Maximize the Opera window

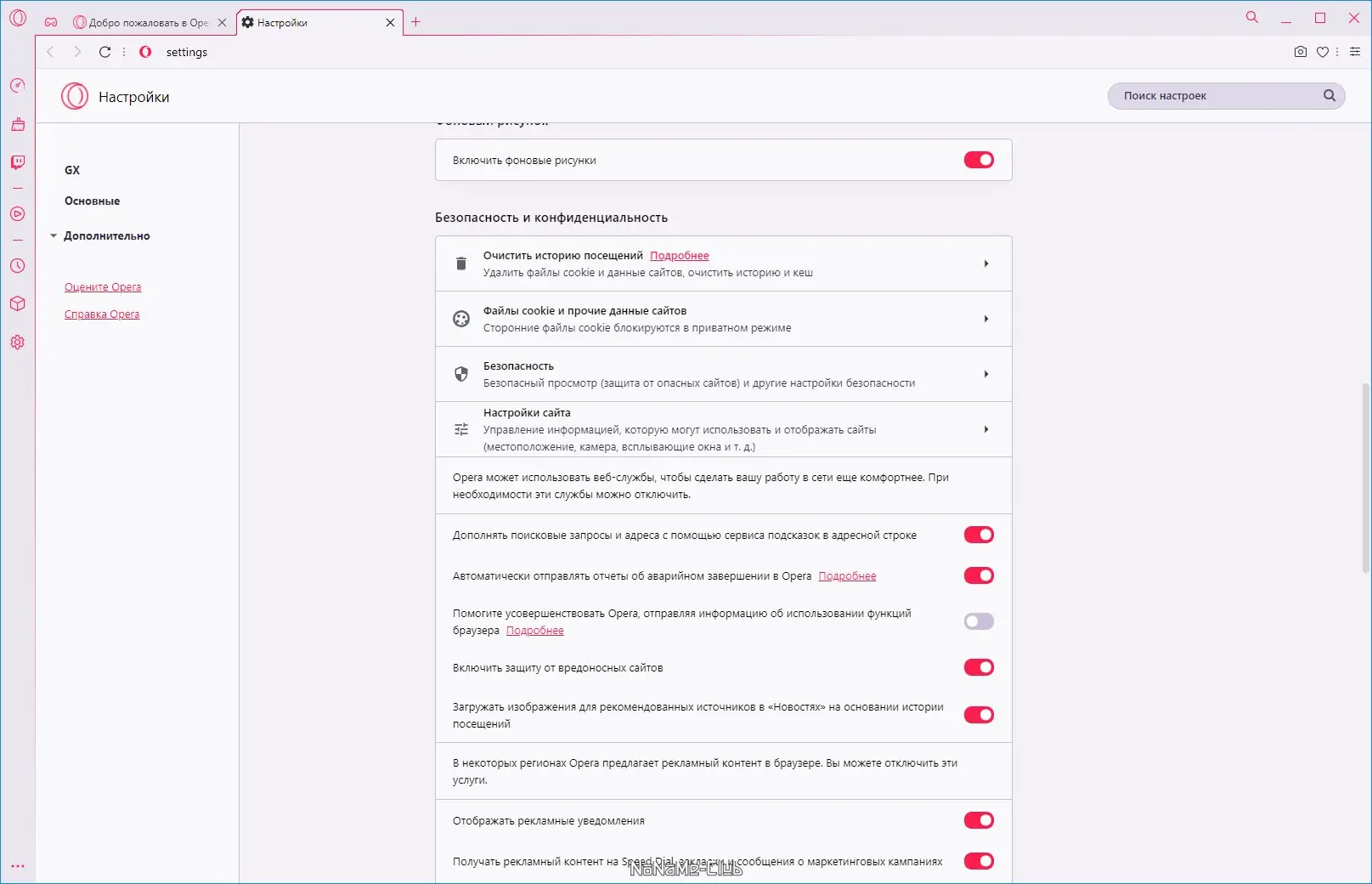click(x=1320, y=18)
